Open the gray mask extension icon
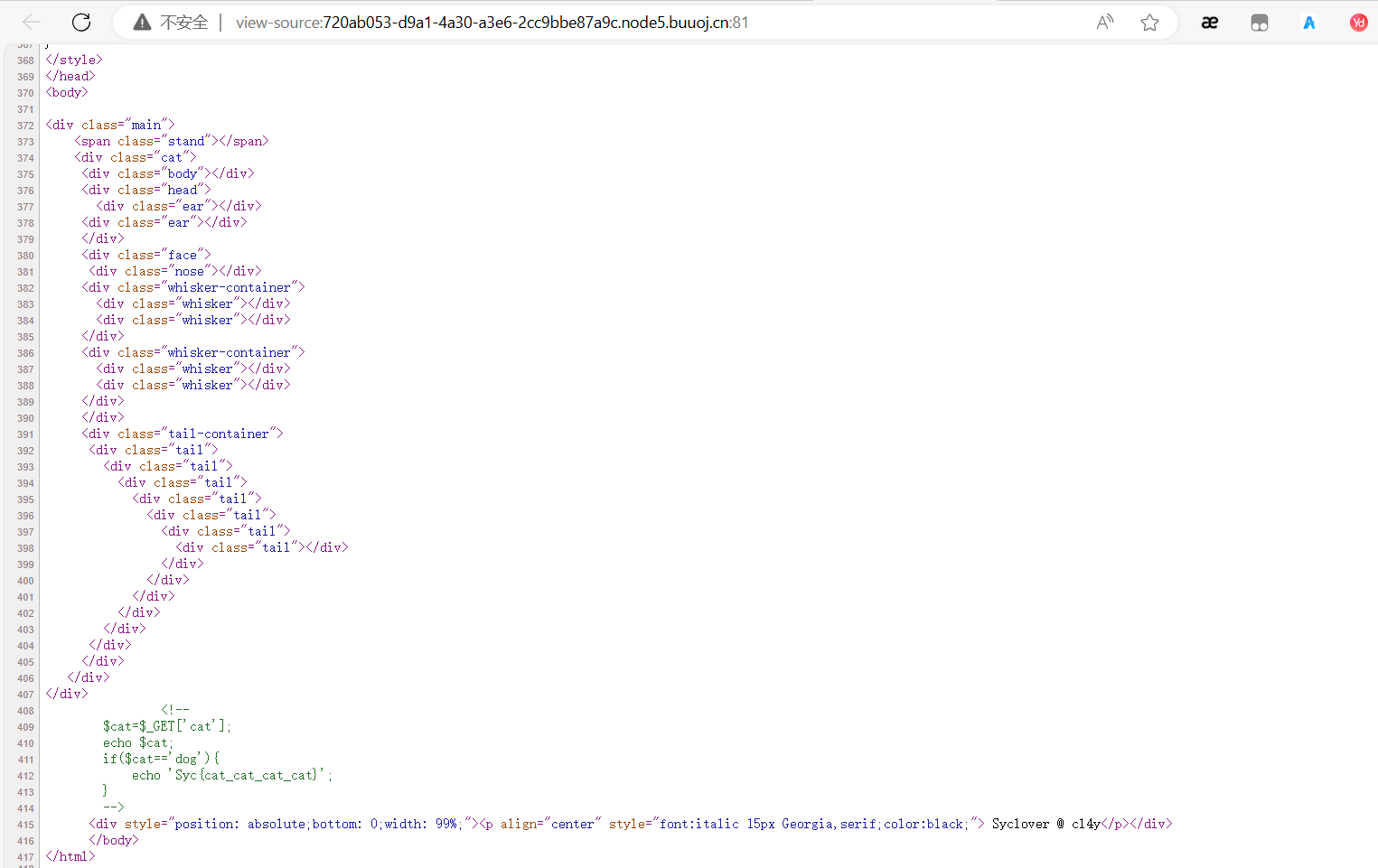Image resolution: width=1378 pixels, height=868 pixels. point(1260,23)
